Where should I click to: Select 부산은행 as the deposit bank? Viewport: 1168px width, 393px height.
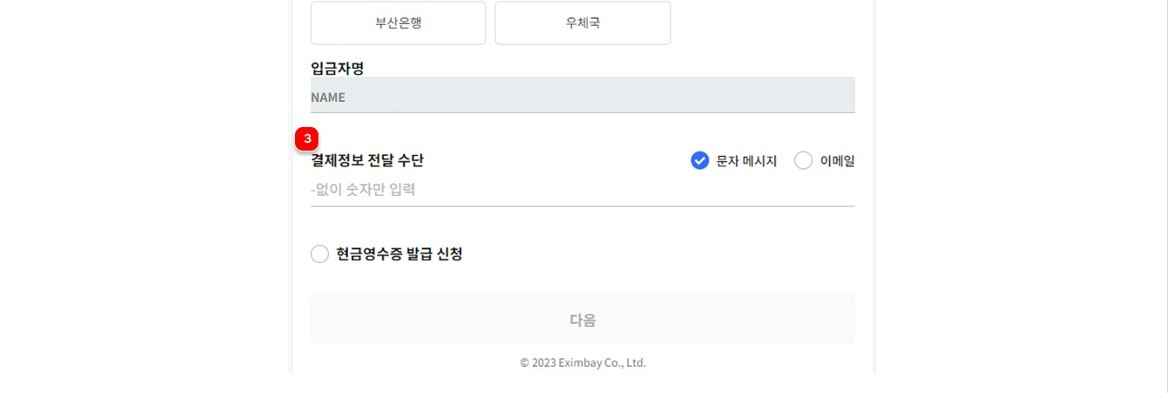coord(398,23)
